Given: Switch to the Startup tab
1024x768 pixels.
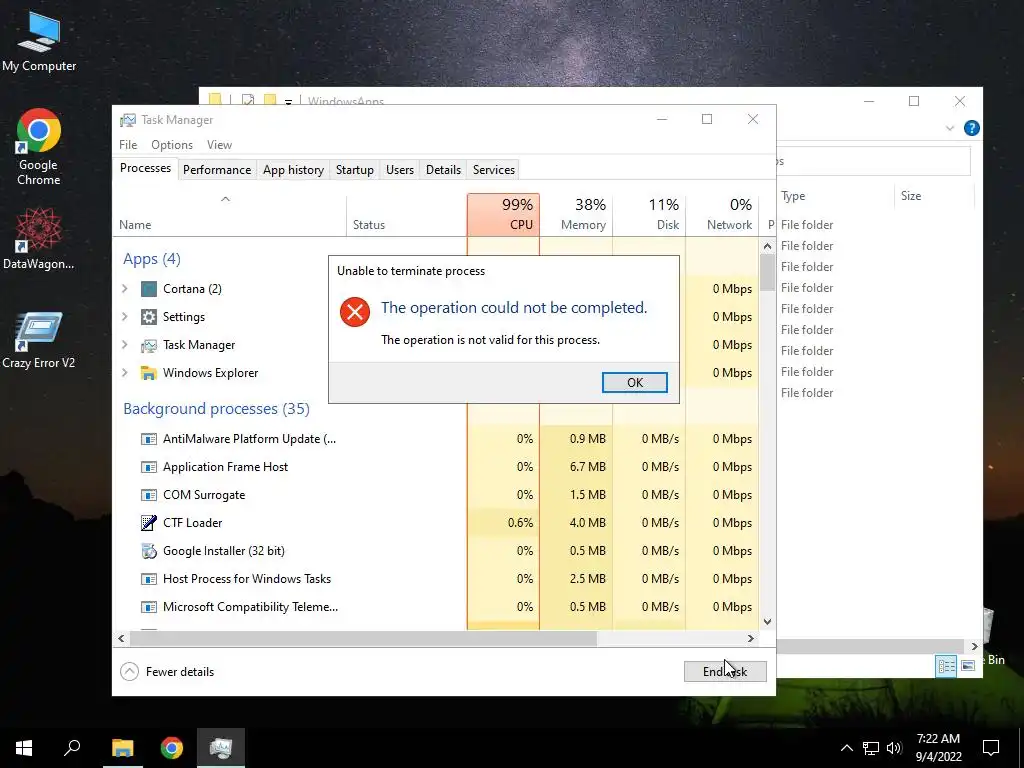Looking at the screenshot, I should [355, 170].
